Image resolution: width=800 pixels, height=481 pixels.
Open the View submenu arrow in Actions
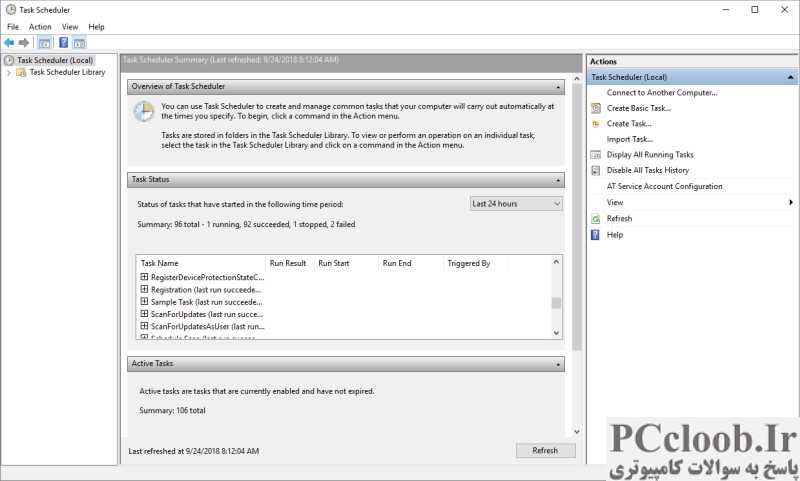pyautogui.click(x=790, y=202)
